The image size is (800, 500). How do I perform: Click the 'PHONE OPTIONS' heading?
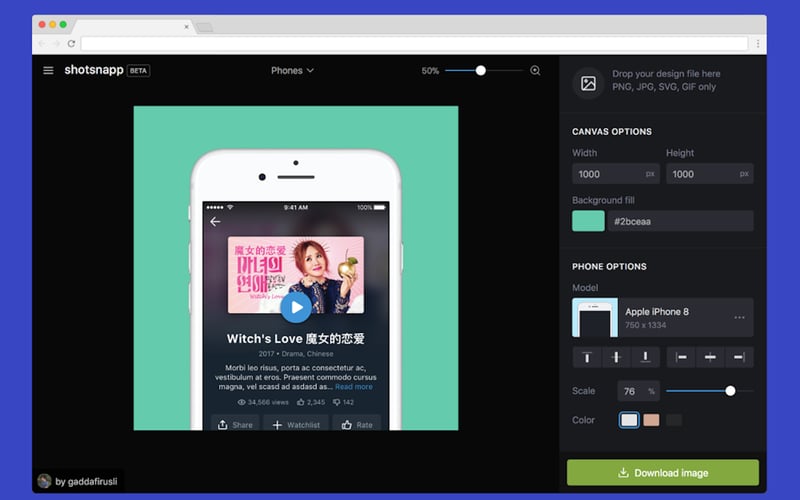(609, 266)
